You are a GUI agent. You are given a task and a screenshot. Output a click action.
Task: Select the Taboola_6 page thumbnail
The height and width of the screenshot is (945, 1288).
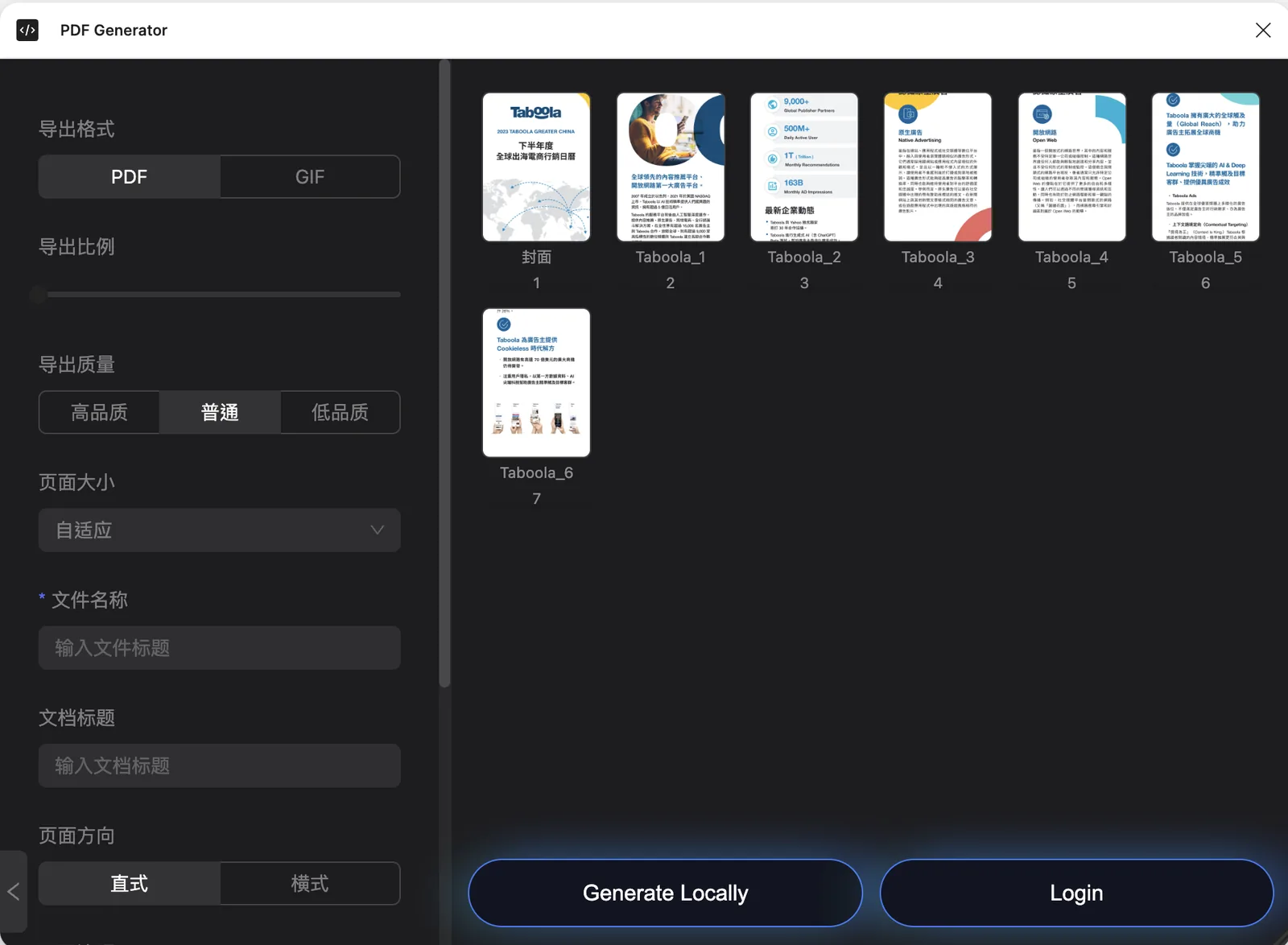pyautogui.click(x=536, y=382)
